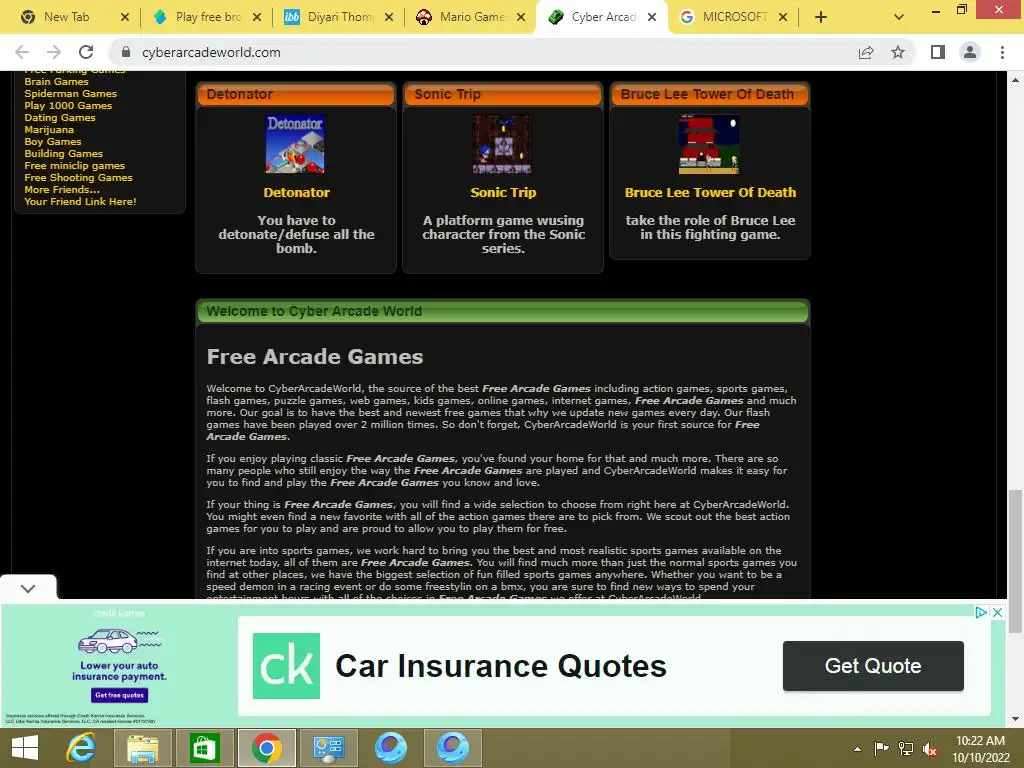The image size is (1024, 768).
Task: Click the scrollbar down arrow
Action: [1015, 720]
